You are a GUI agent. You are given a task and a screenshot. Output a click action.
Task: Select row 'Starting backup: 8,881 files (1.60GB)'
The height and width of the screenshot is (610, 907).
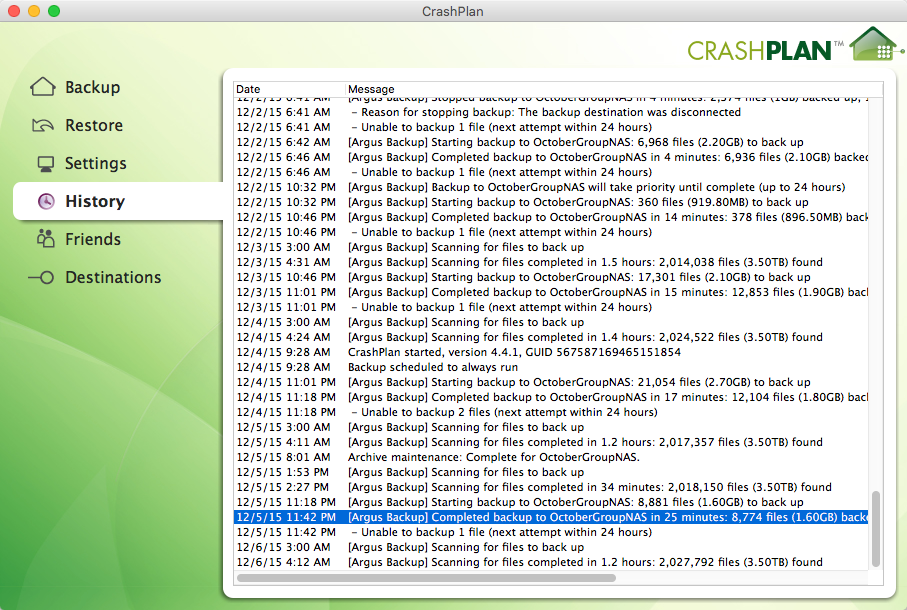click(x=551, y=502)
